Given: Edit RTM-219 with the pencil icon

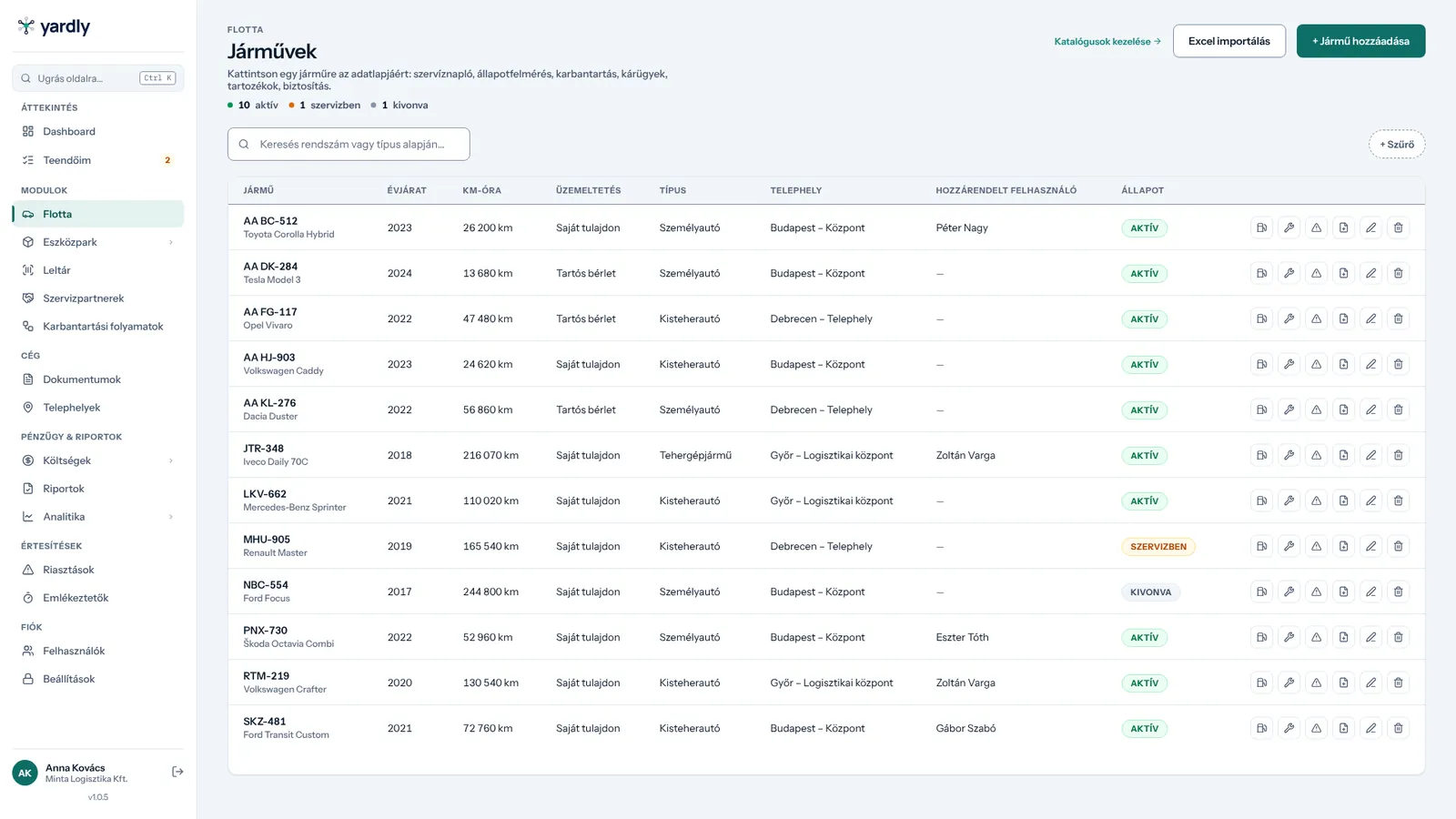Looking at the screenshot, I should [1370, 682].
